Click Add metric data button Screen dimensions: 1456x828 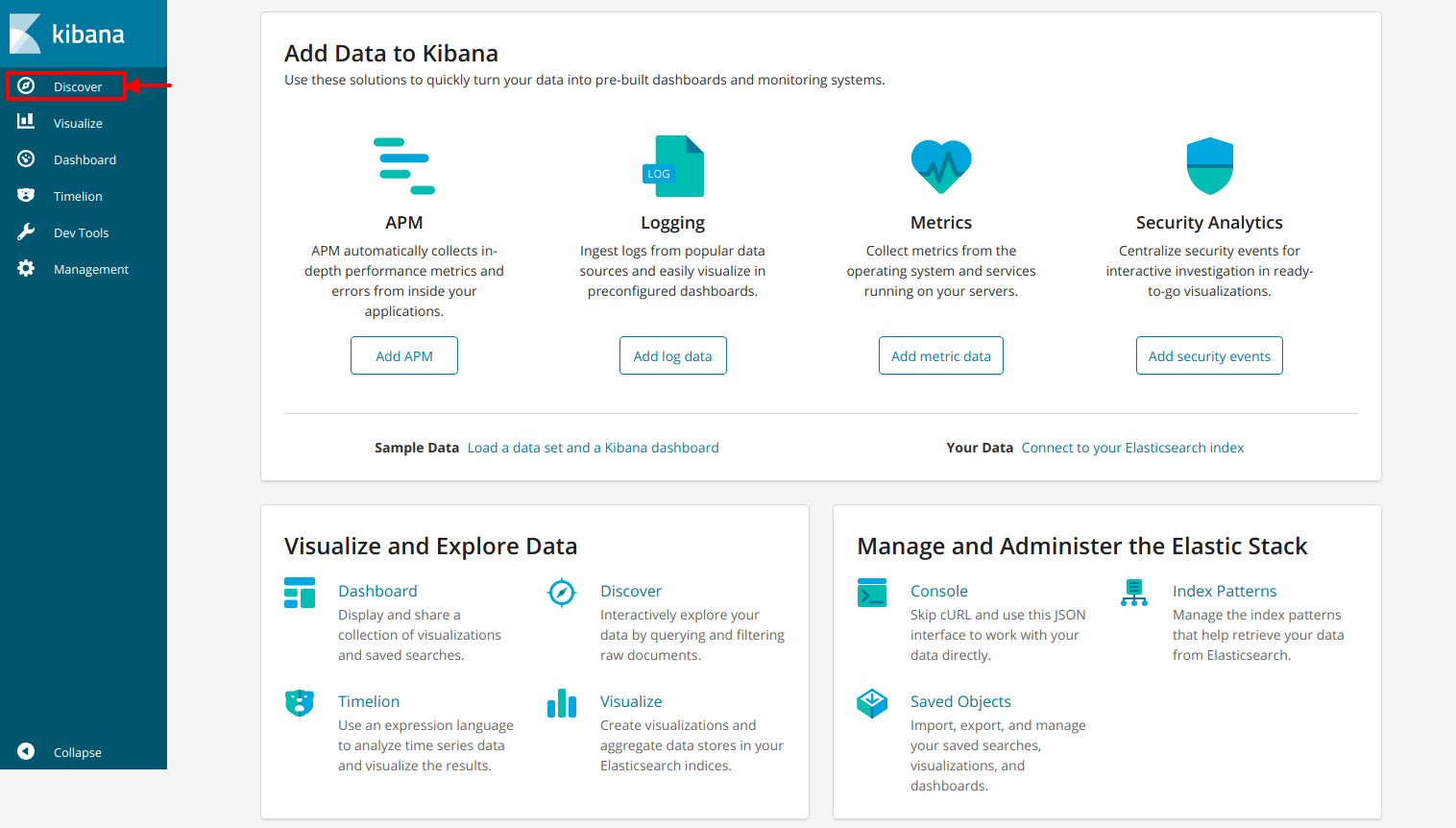[940, 355]
